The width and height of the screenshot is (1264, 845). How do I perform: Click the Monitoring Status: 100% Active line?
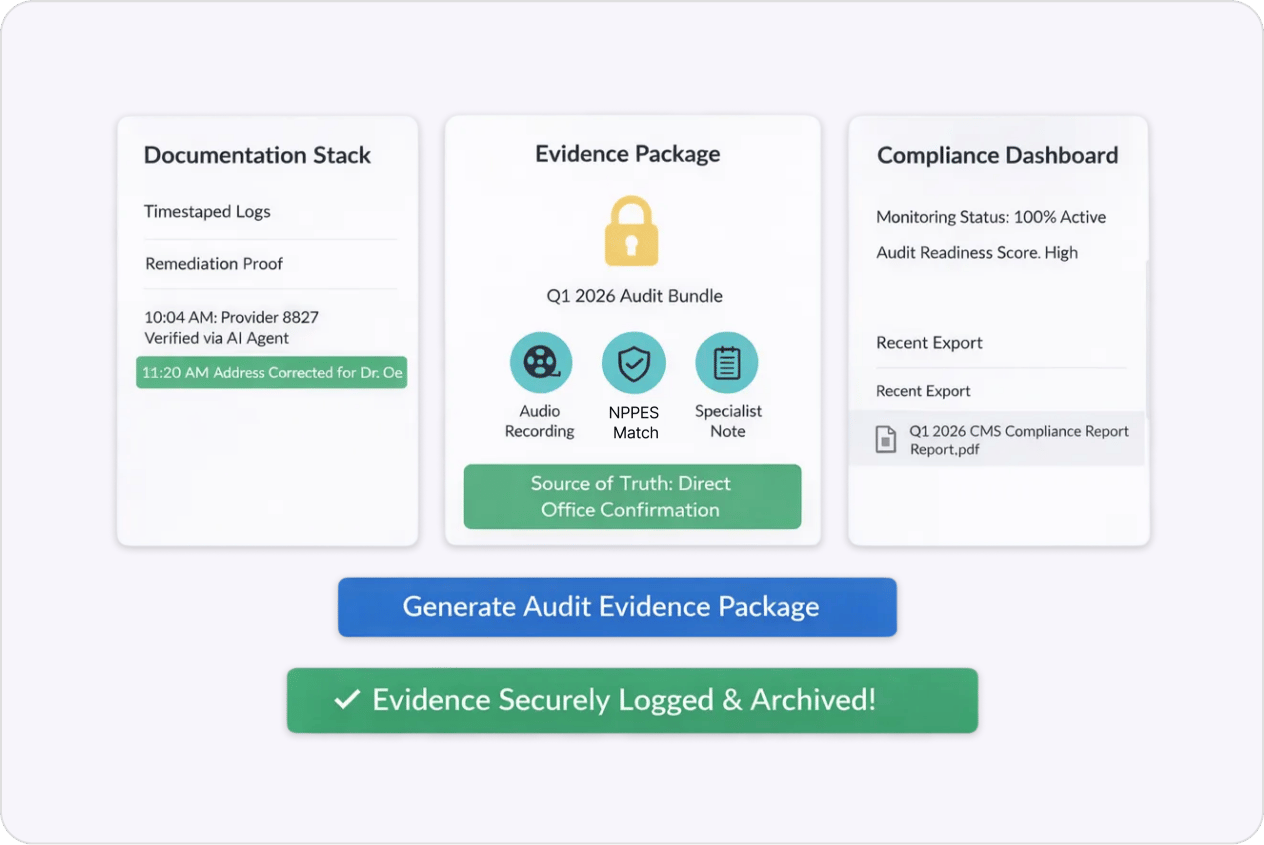tap(990, 217)
